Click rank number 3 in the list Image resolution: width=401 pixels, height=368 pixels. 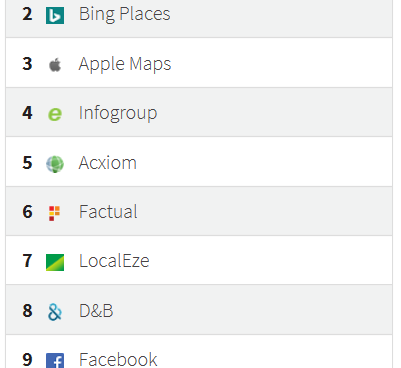tap(27, 64)
